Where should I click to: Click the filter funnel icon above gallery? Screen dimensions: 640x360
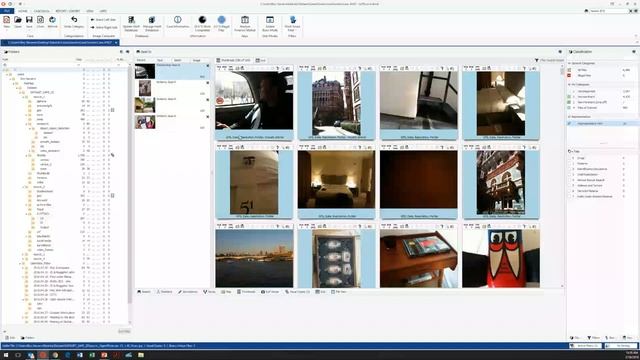click(x=536, y=60)
